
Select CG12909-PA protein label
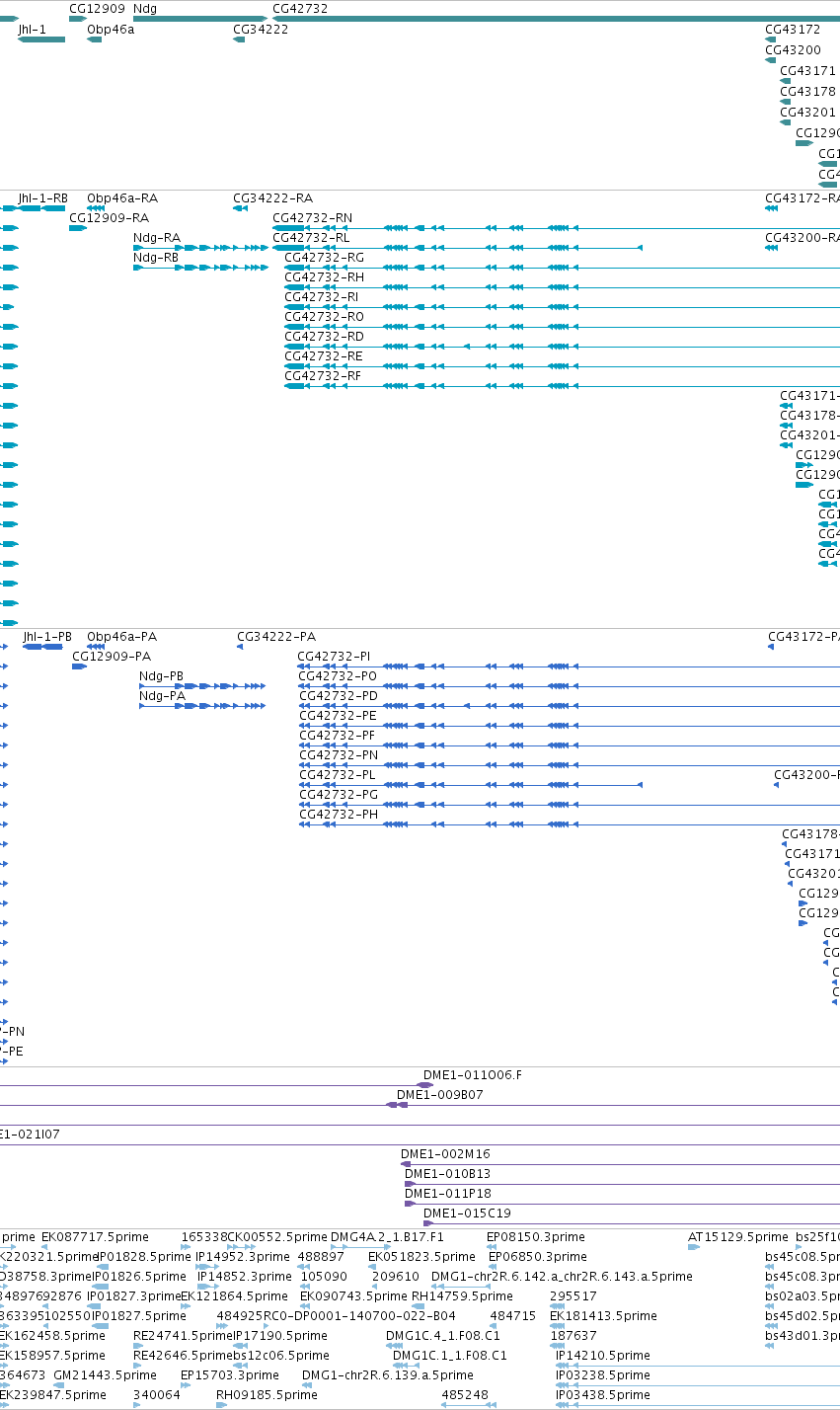pyautogui.click(x=112, y=657)
